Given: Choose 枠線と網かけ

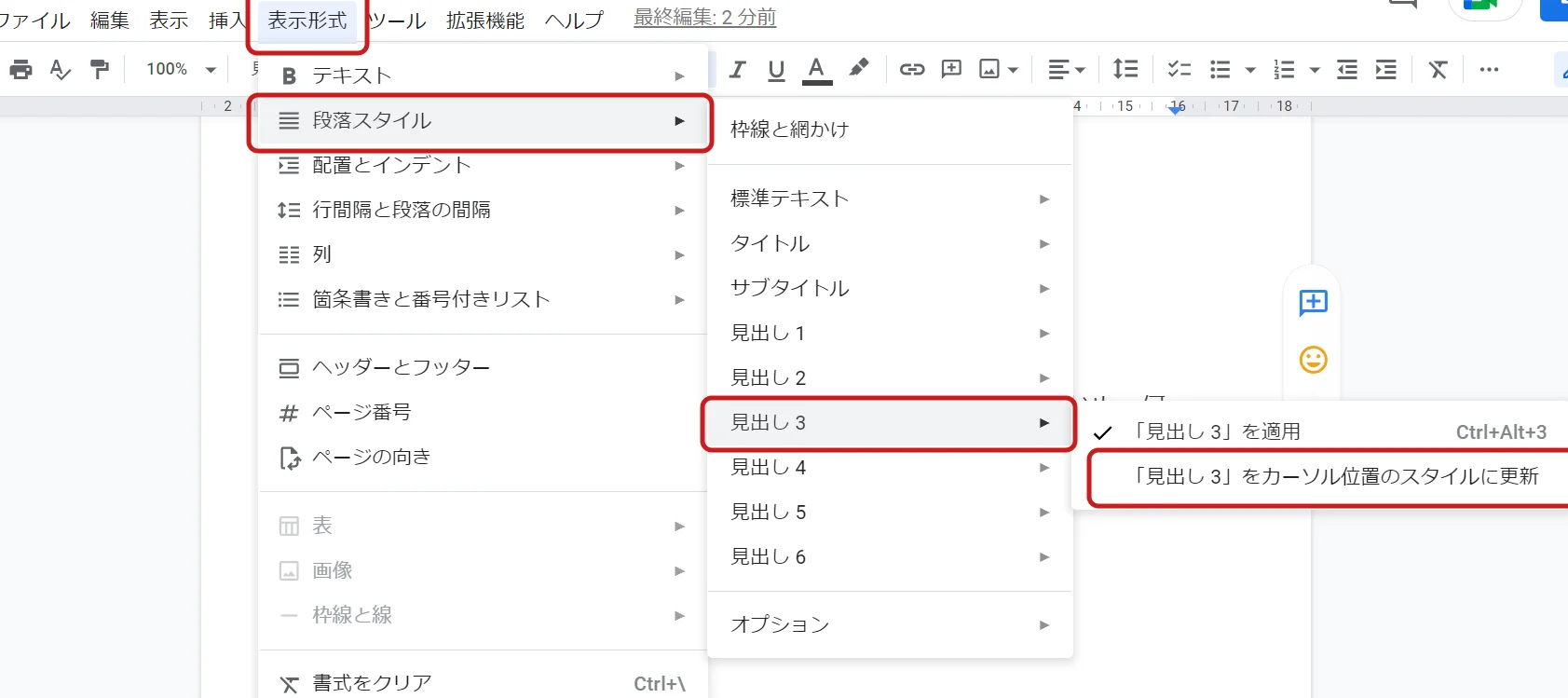Looking at the screenshot, I should coord(890,130).
